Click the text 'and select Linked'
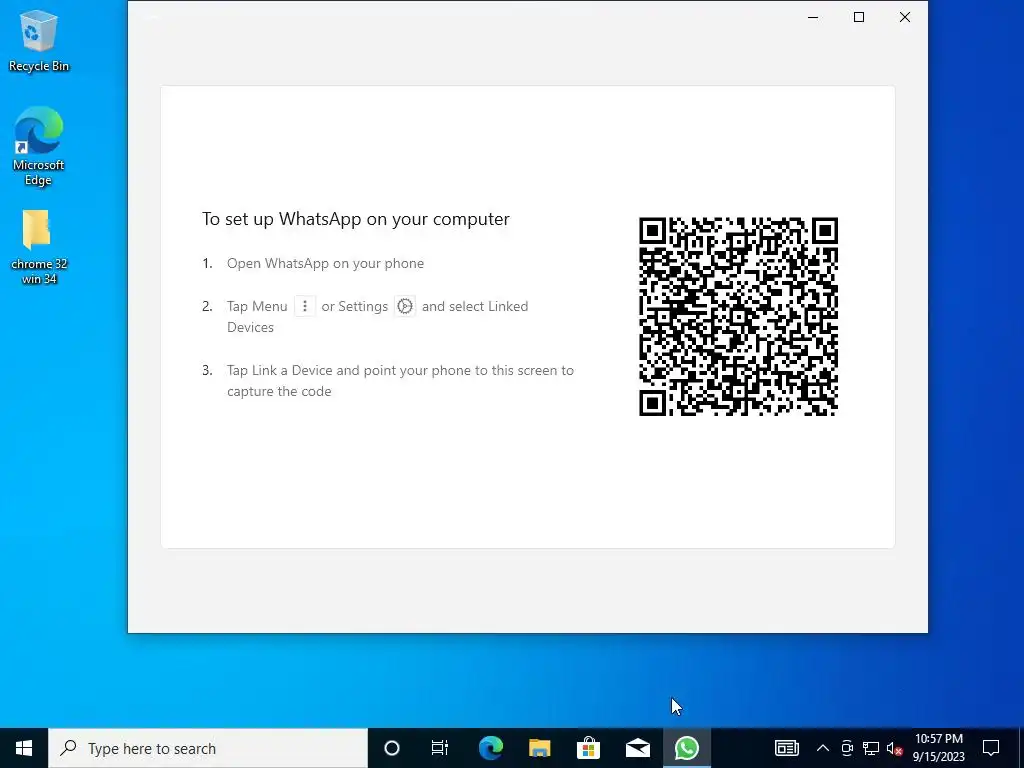 [x=475, y=306]
